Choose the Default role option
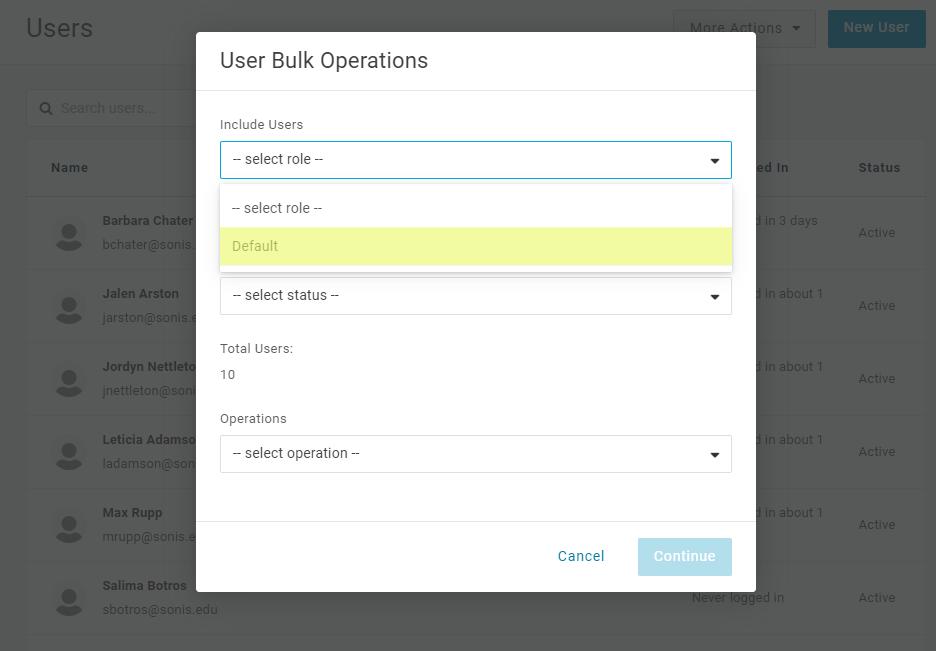The image size is (936, 651). pos(475,246)
